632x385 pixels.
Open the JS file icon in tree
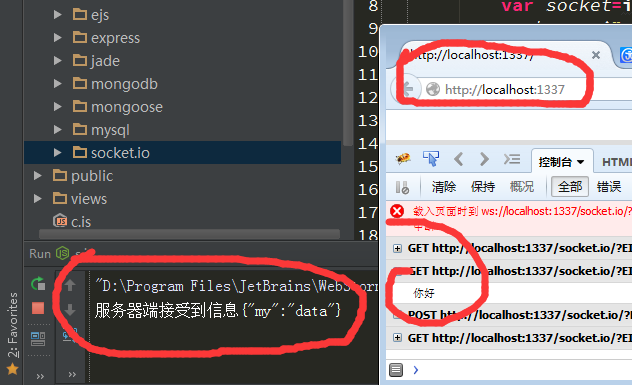[x=60, y=221]
